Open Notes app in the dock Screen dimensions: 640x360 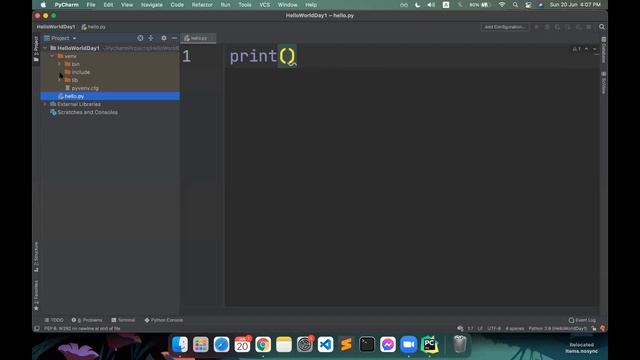284,344
